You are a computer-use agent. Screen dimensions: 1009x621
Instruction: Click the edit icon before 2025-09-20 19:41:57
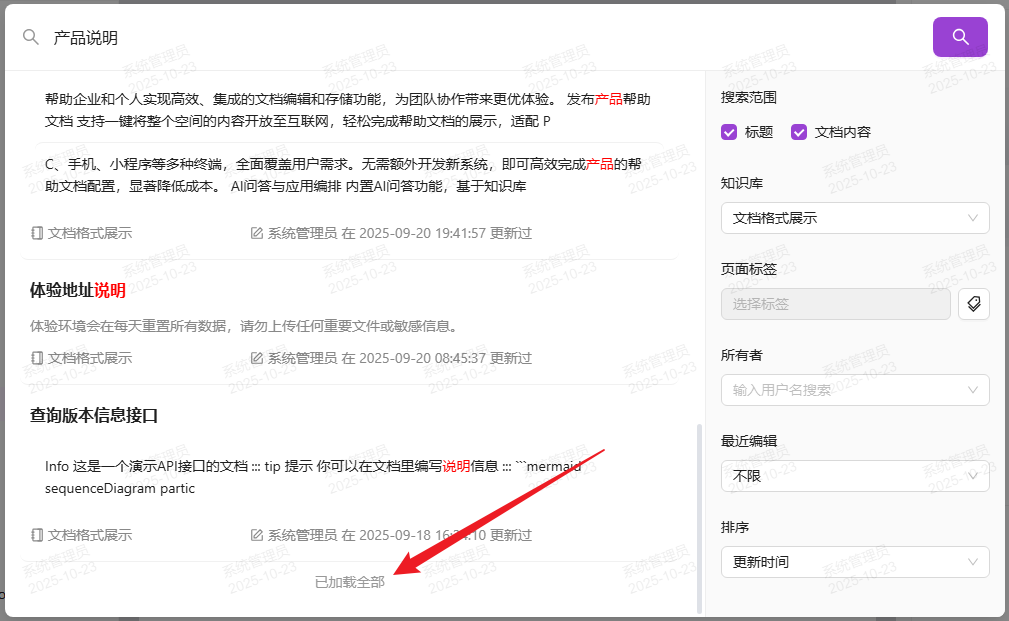(257, 233)
